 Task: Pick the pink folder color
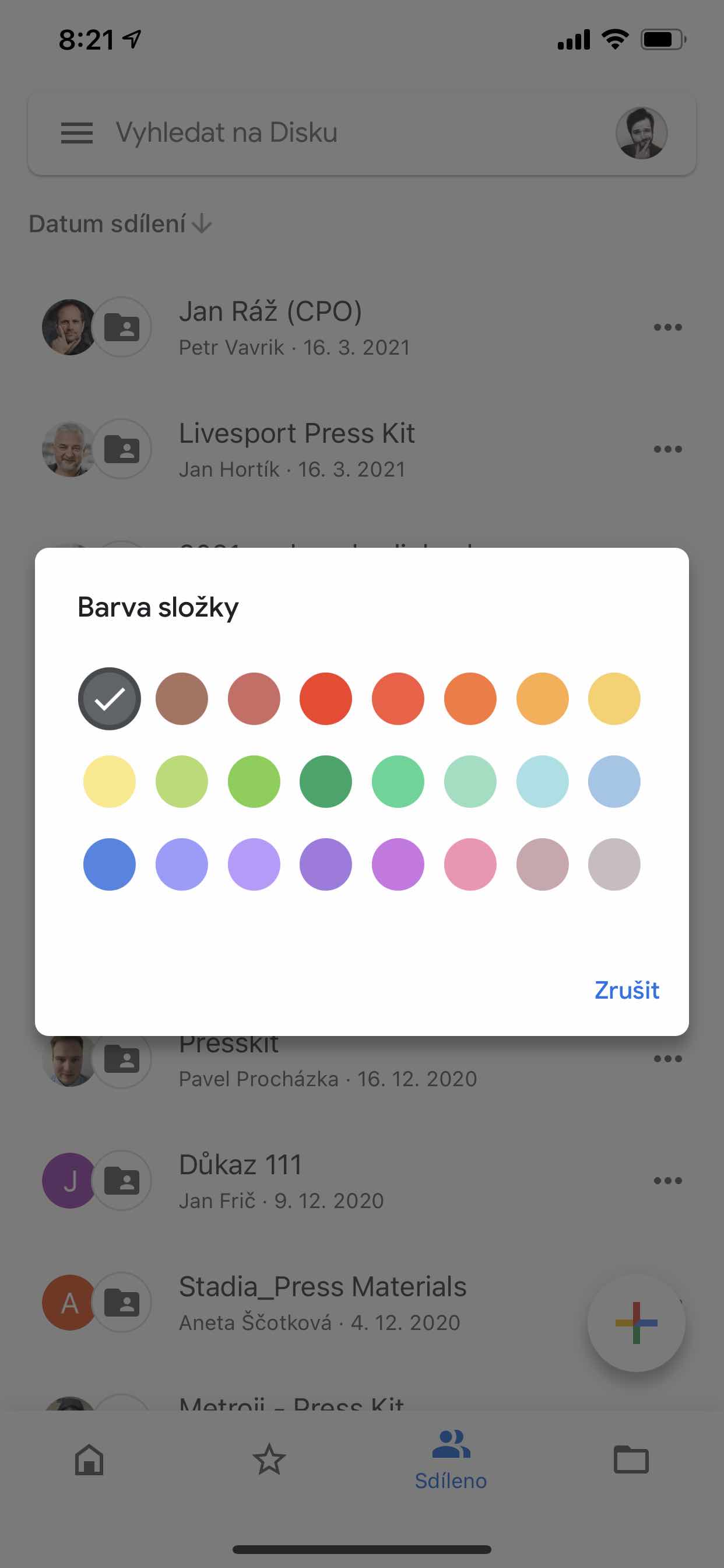coord(470,864)
